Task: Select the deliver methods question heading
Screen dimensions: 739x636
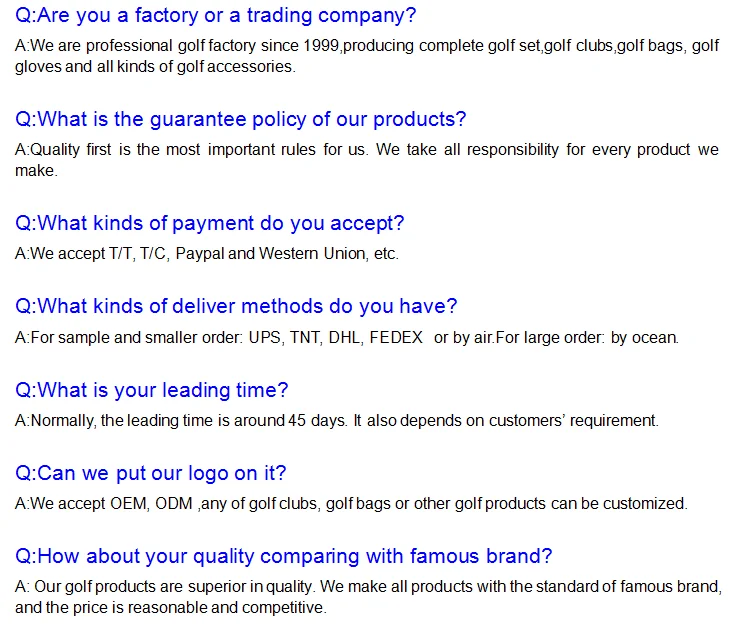Action: pos(236,306)
